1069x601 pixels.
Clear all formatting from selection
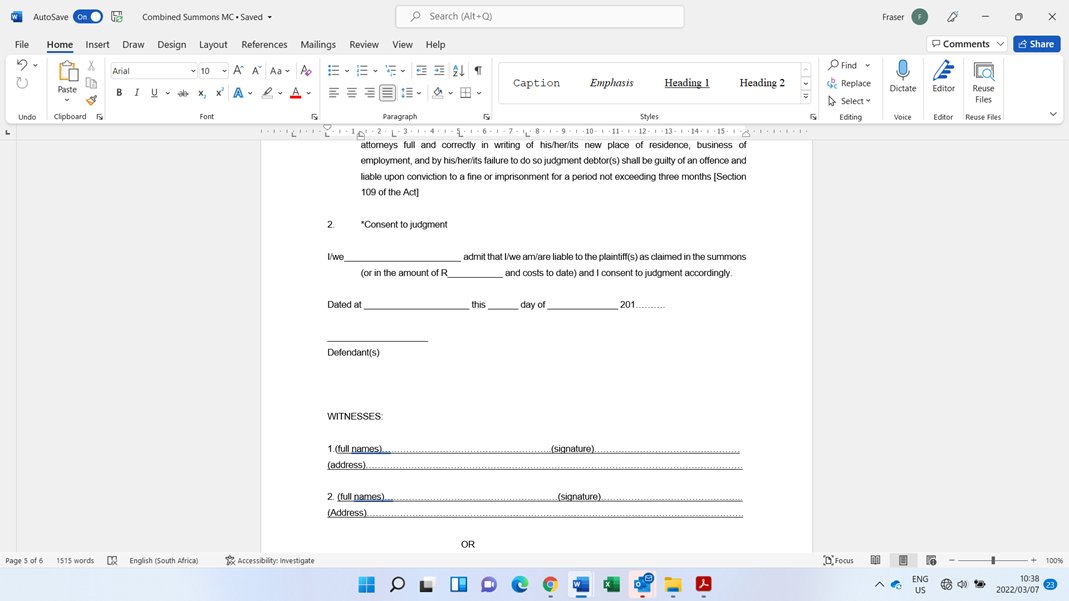(x=306, y=71)
